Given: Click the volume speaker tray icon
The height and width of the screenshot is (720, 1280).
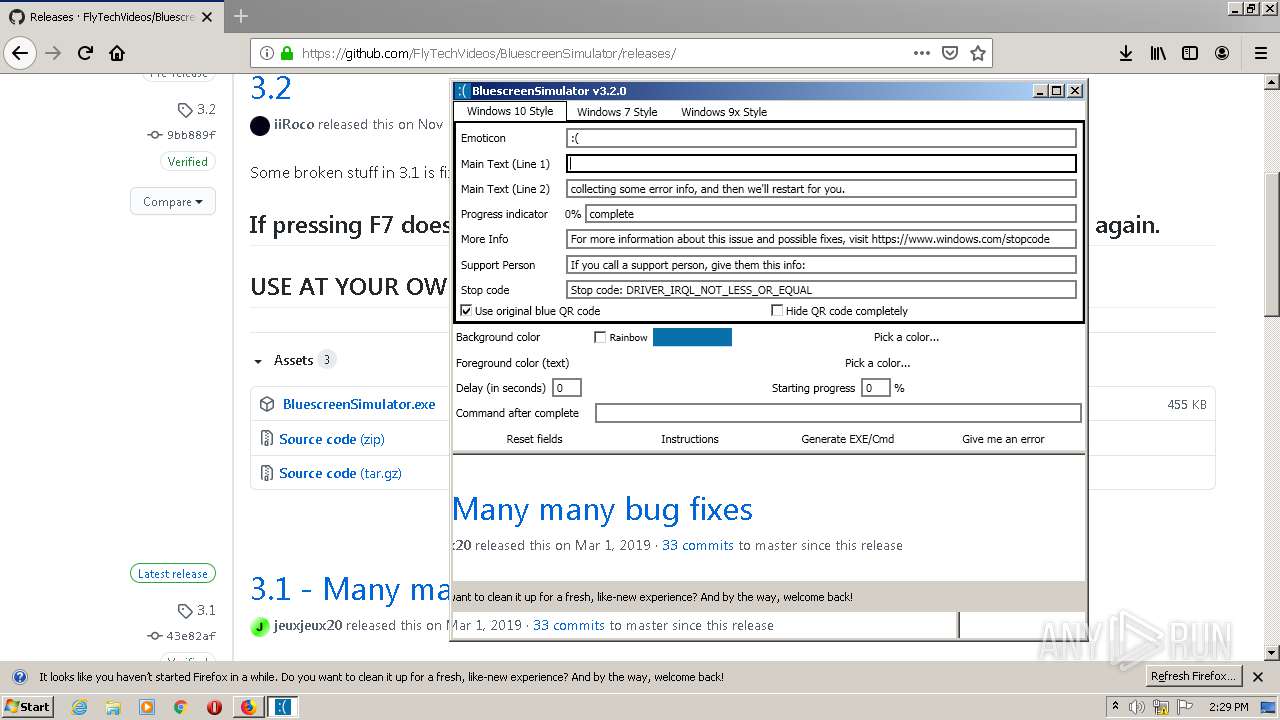Looking at the screenshot, I should click(x=1137, y=707).
